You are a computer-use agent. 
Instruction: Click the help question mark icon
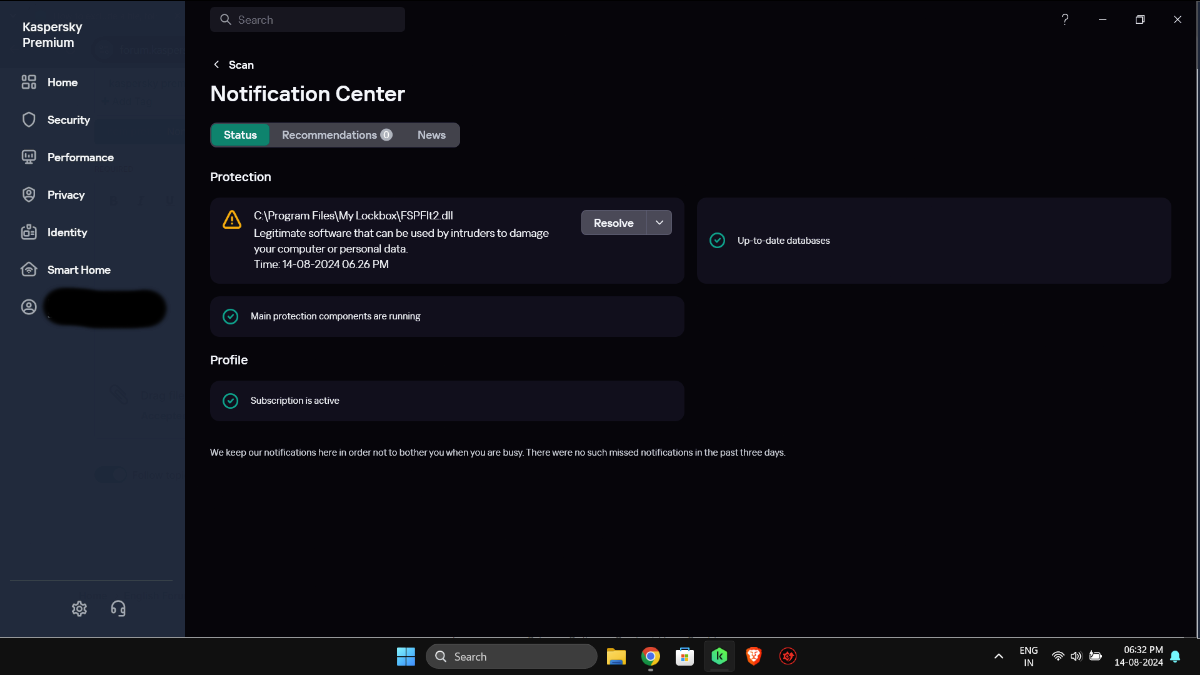(x=1065, y=20)
